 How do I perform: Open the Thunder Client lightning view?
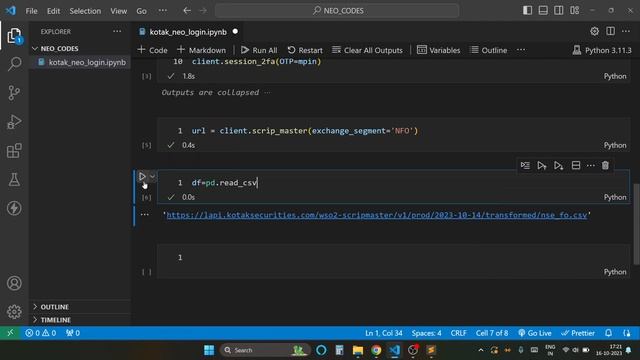coord(14,208)
